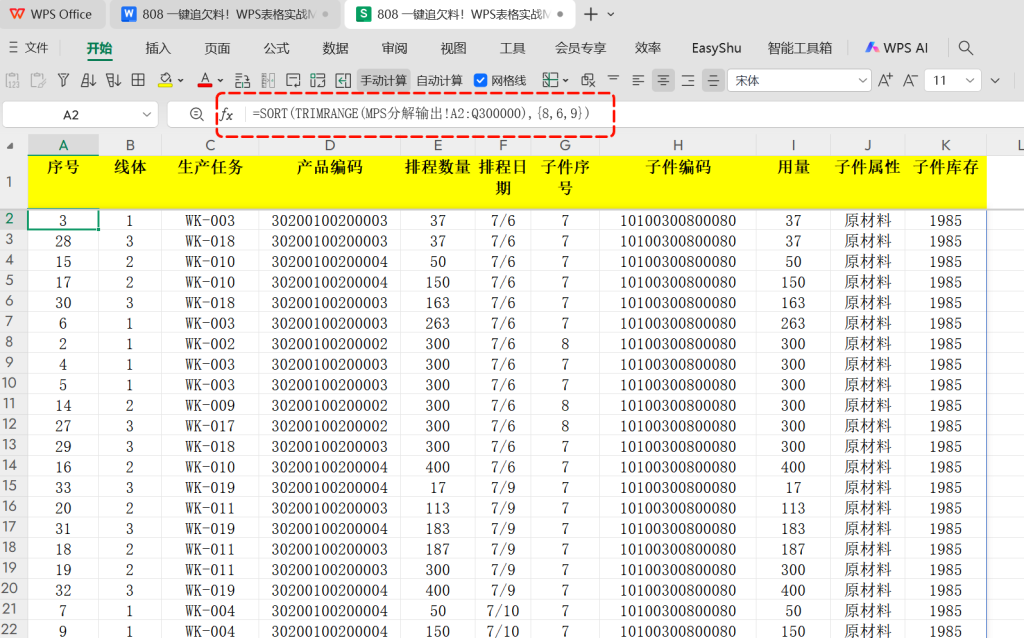Click the select-all corner triangle
The height and width of the screenshot is (638, 1024).
(x=10, y=146)
